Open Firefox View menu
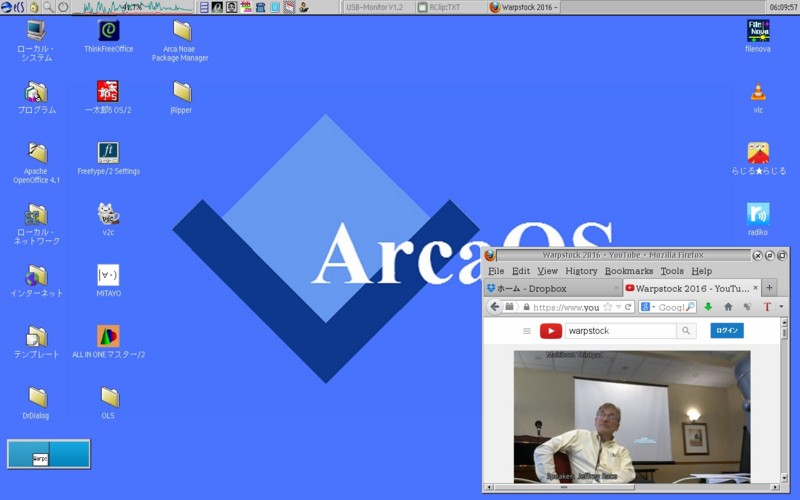The width and height of the screenshot is (800, 500). [547, 271]
